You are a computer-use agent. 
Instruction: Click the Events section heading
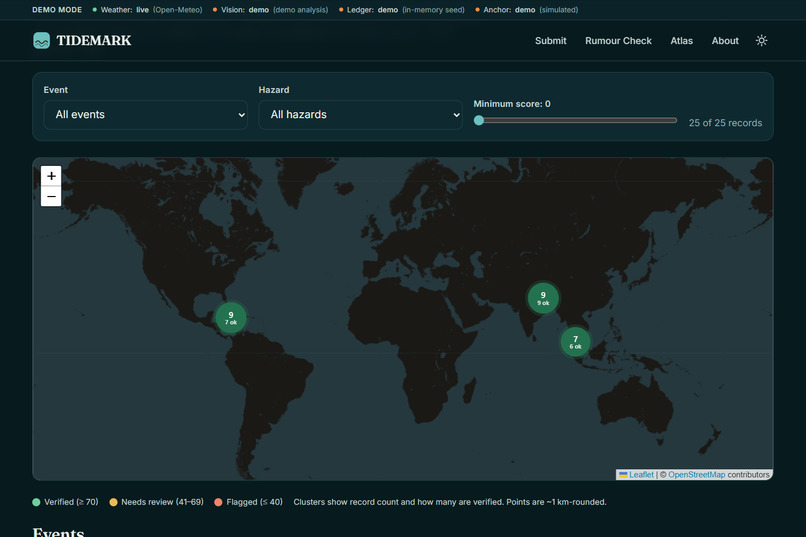tap(58, 532)
